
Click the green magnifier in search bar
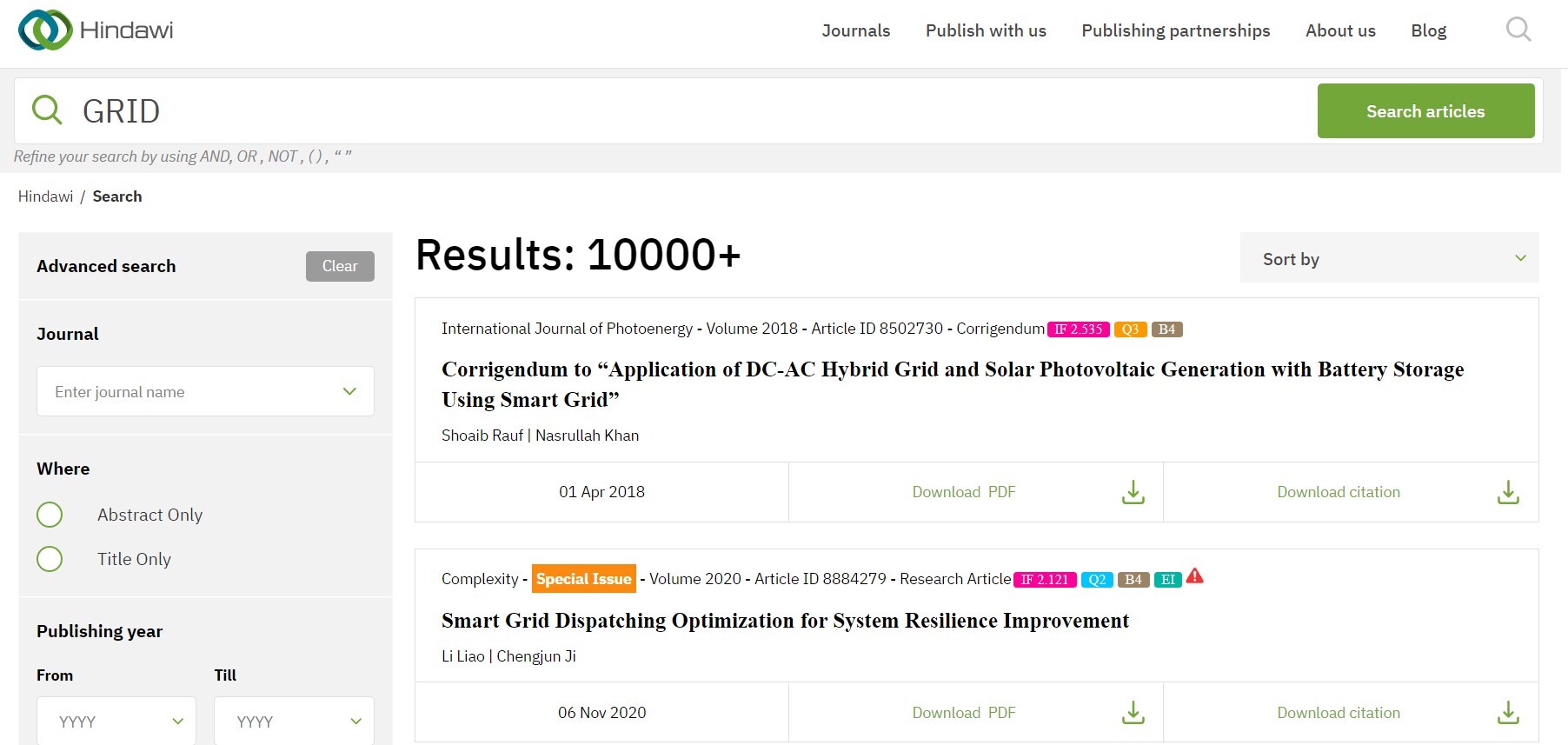47,110
